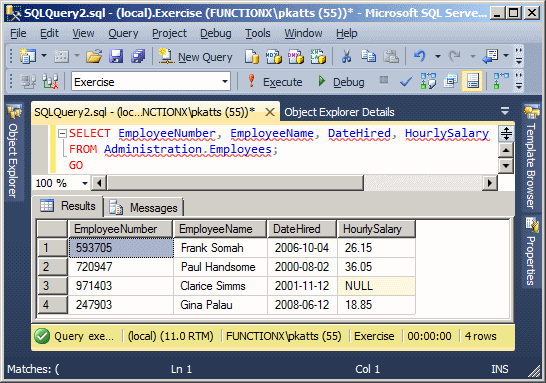Open the Debug menu
The height and width of the screenshot is (383, 546).
(x=216, y=33)
